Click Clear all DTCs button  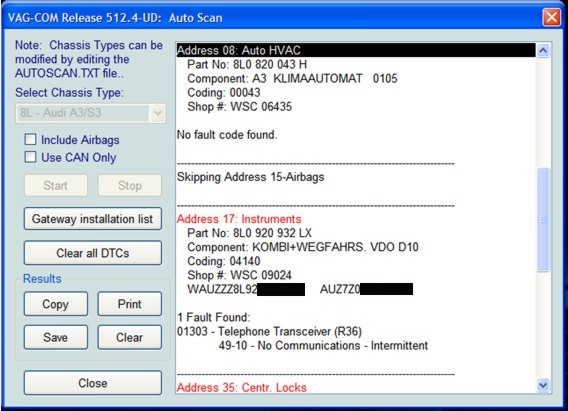pyautogui.click(x=93, y=253)
